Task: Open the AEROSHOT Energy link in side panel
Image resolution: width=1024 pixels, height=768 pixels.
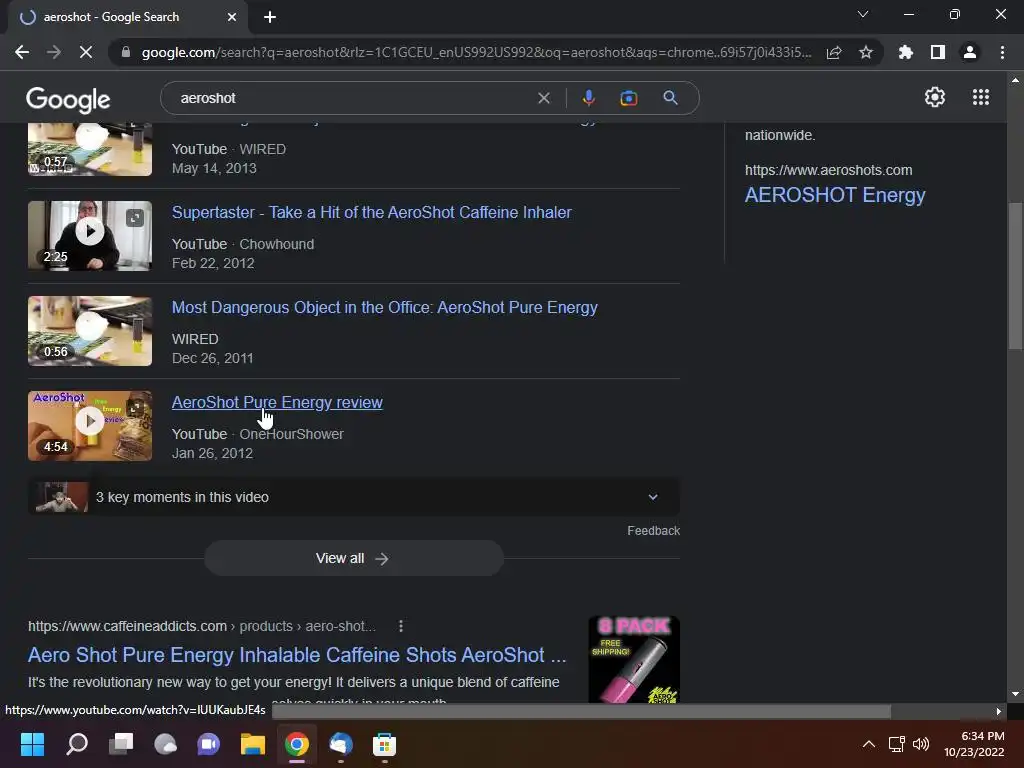Action: click(x=835, y=195)
